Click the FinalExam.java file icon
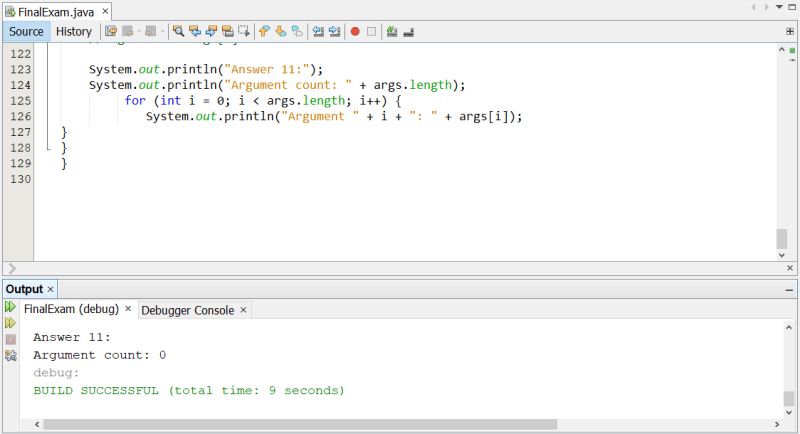Viewport: 800px width, 434px height. [10, 12]
